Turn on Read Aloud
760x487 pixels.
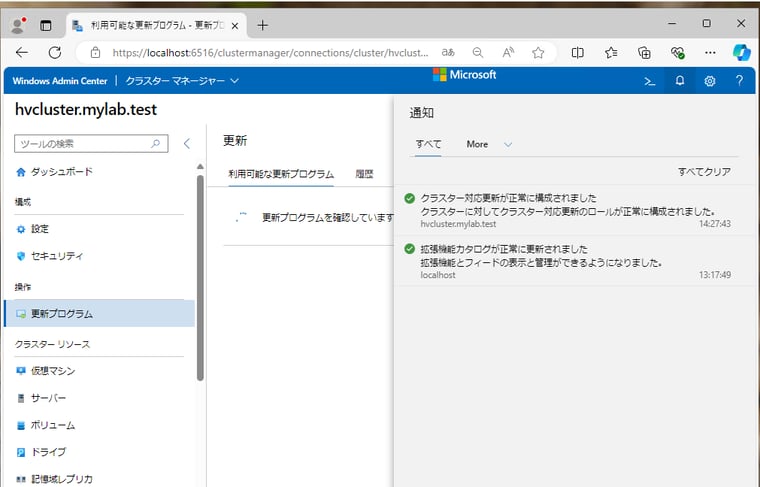[508, 52]
